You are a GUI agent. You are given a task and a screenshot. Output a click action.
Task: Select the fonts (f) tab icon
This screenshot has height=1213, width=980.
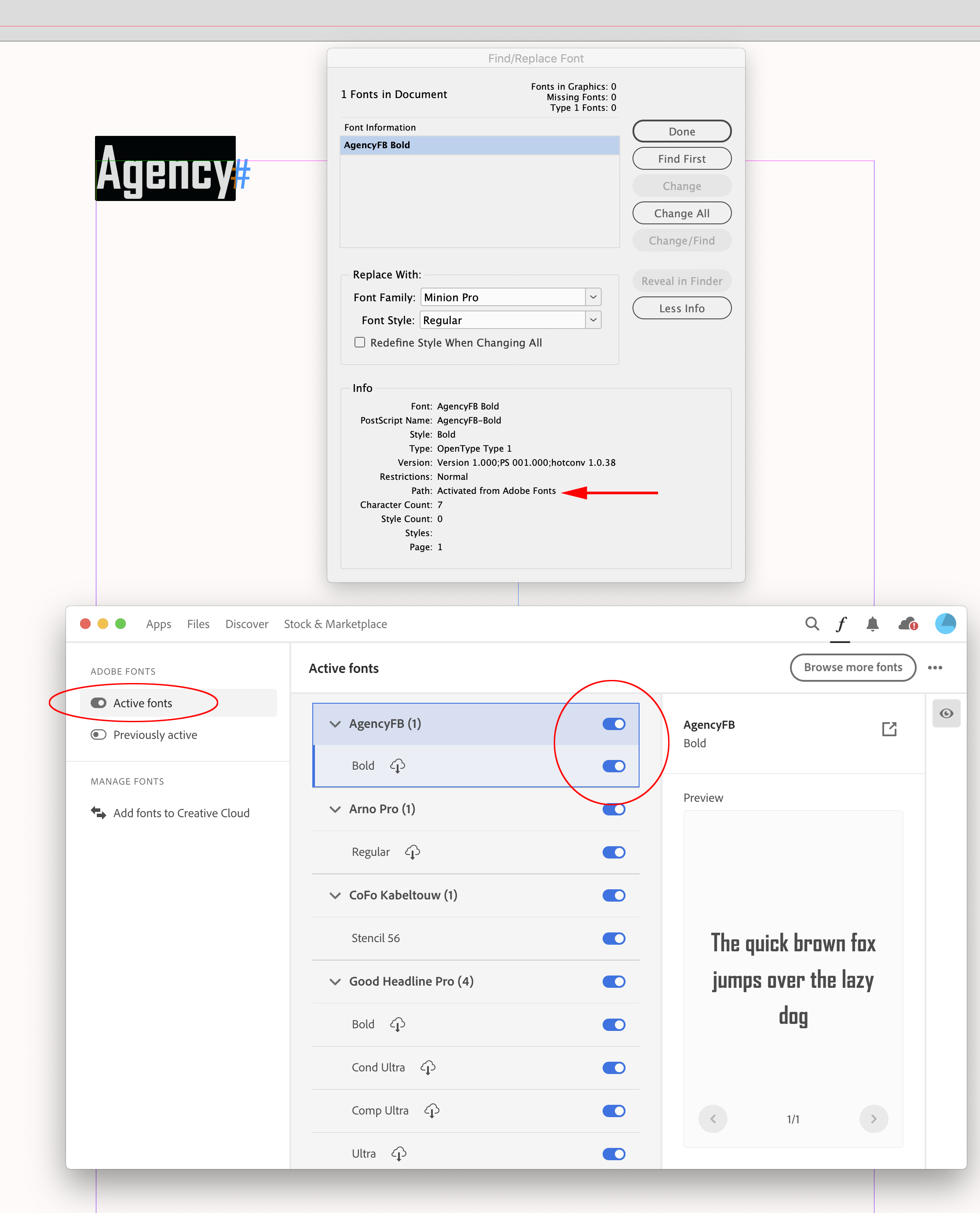click(841, 624)
